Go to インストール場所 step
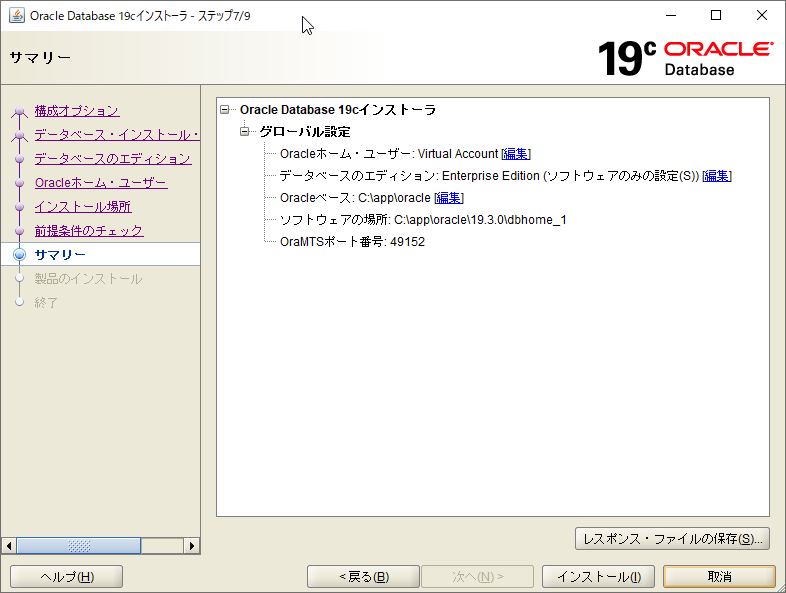This screenshot has height=593, width=786. [83, 207]
